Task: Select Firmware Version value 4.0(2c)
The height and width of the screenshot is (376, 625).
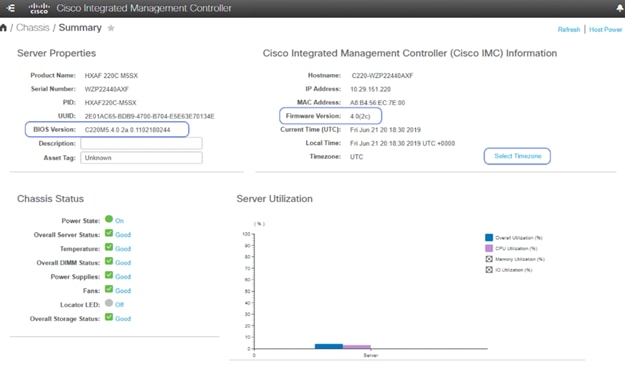Action: pos(360,116)
